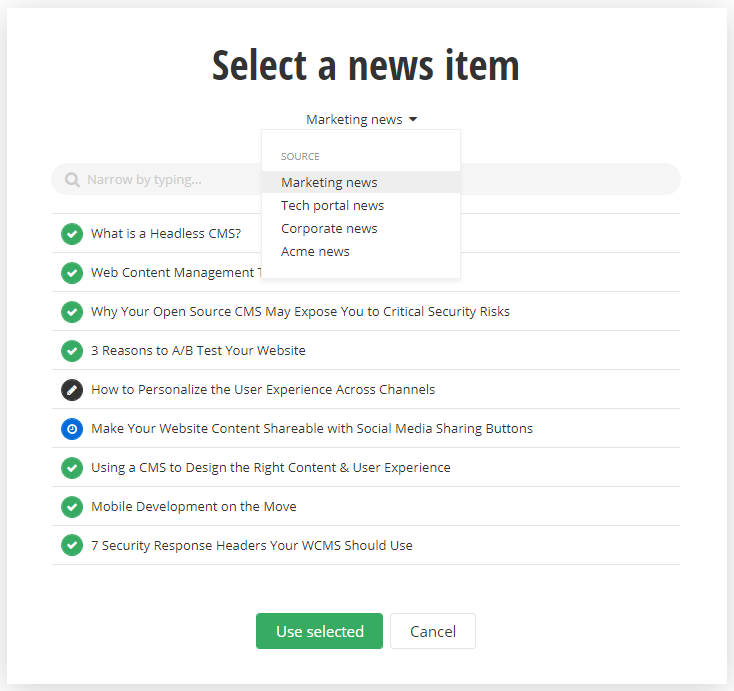Click the published icon for "Using a CMS to Design"
Image resolution: width=734 pixels, height=691 pixels.
point(72,468)
